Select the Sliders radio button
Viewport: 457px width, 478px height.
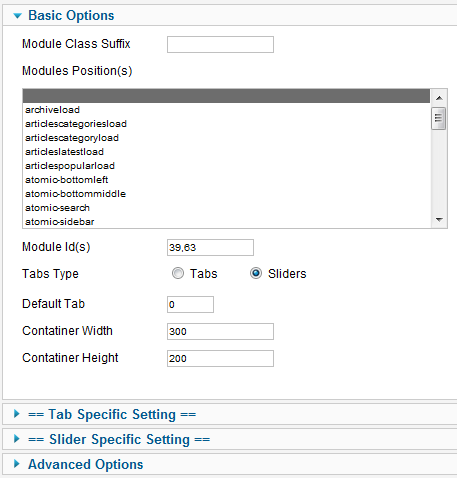256,273
